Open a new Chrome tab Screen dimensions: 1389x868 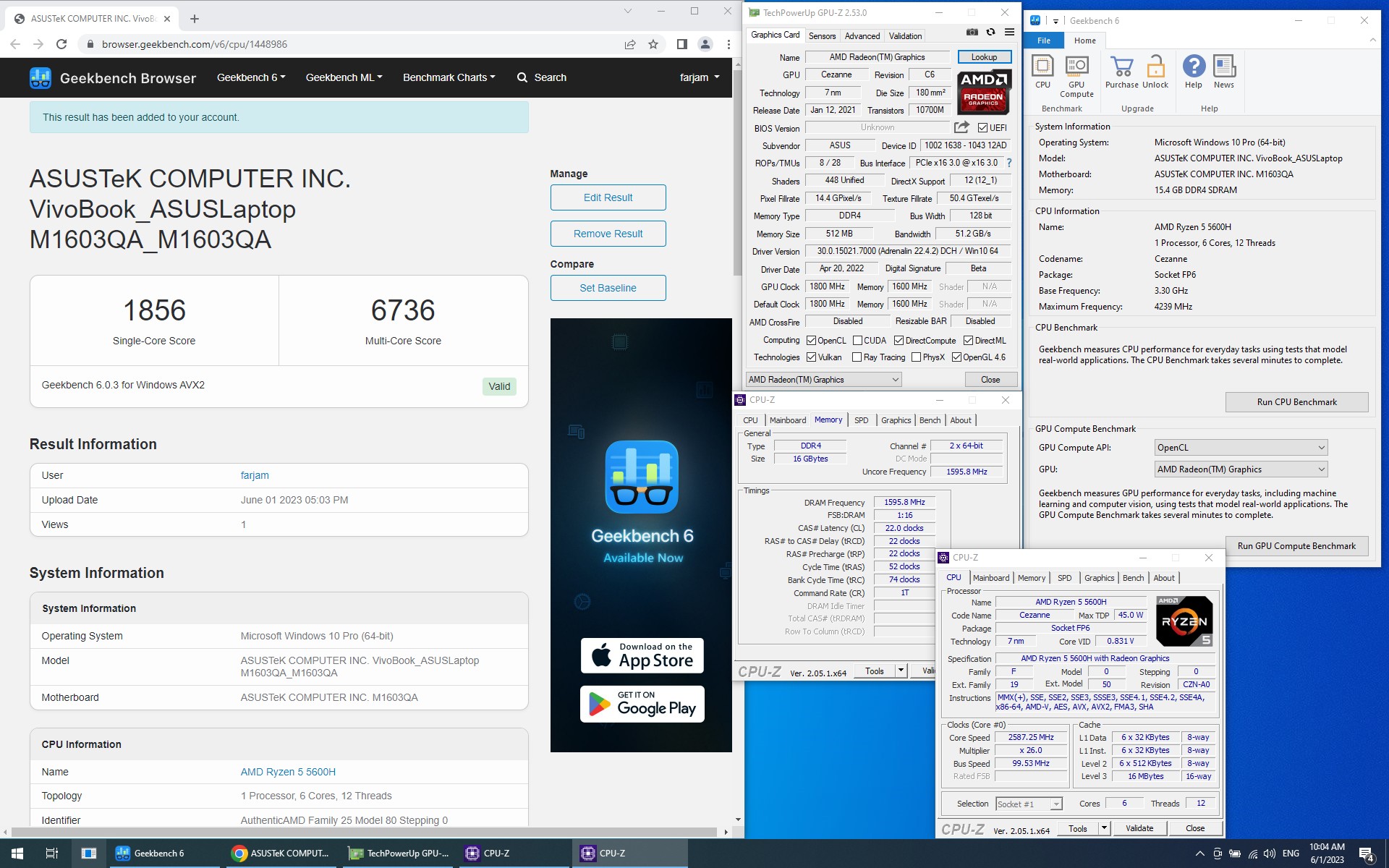click(x=194, y=19)
